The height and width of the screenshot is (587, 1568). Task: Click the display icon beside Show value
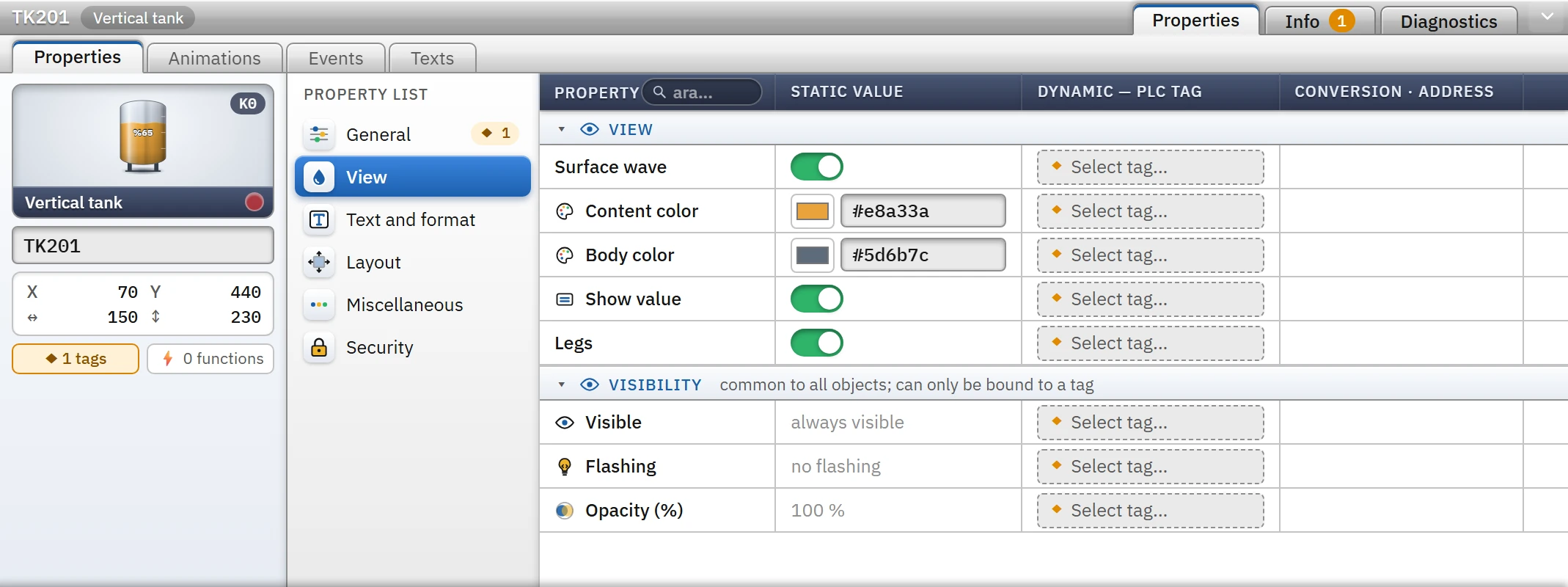click(565, 299)
